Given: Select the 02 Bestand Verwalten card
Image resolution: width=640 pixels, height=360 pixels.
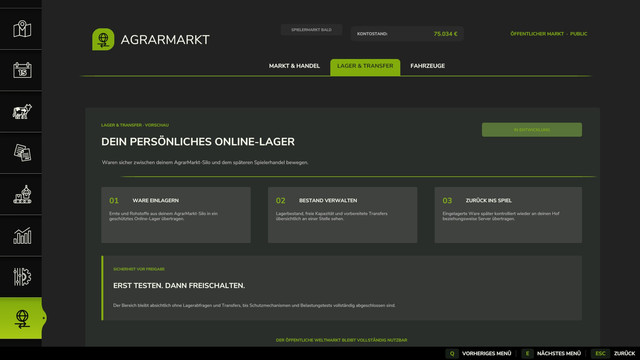Looking at the screenshot, I should (342, 215).
